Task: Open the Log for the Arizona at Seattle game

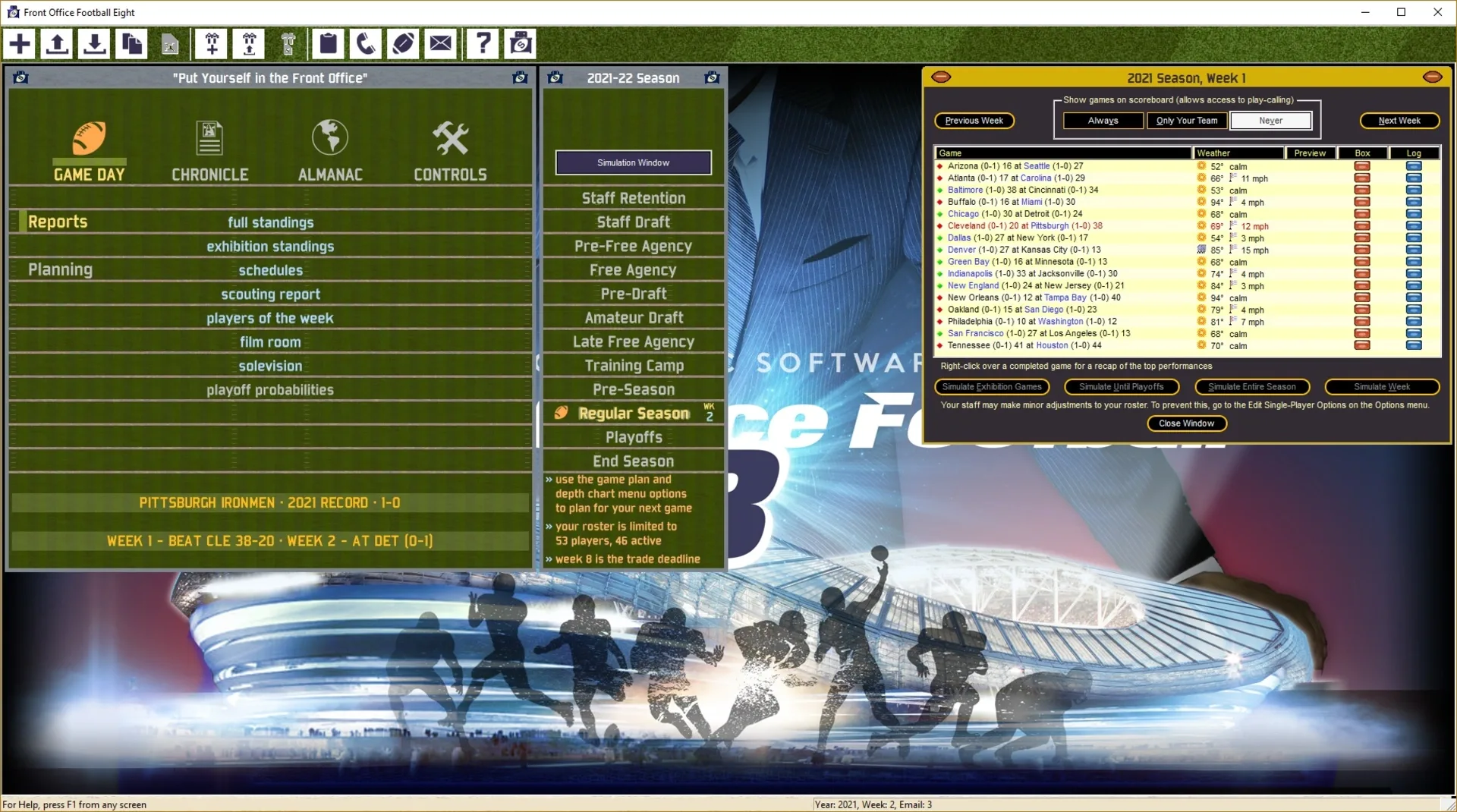Action: tap(1413, 166)
